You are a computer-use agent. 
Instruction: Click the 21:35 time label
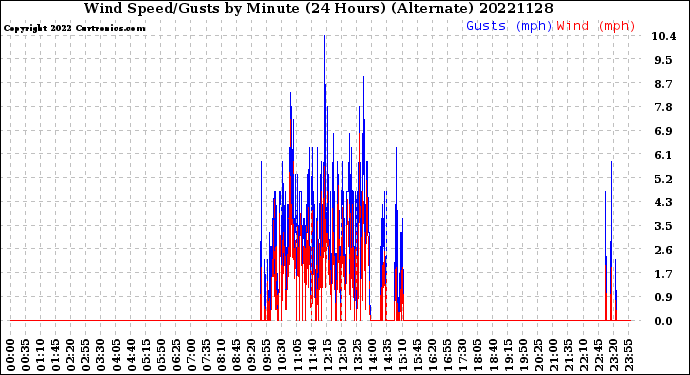point(568,354)
